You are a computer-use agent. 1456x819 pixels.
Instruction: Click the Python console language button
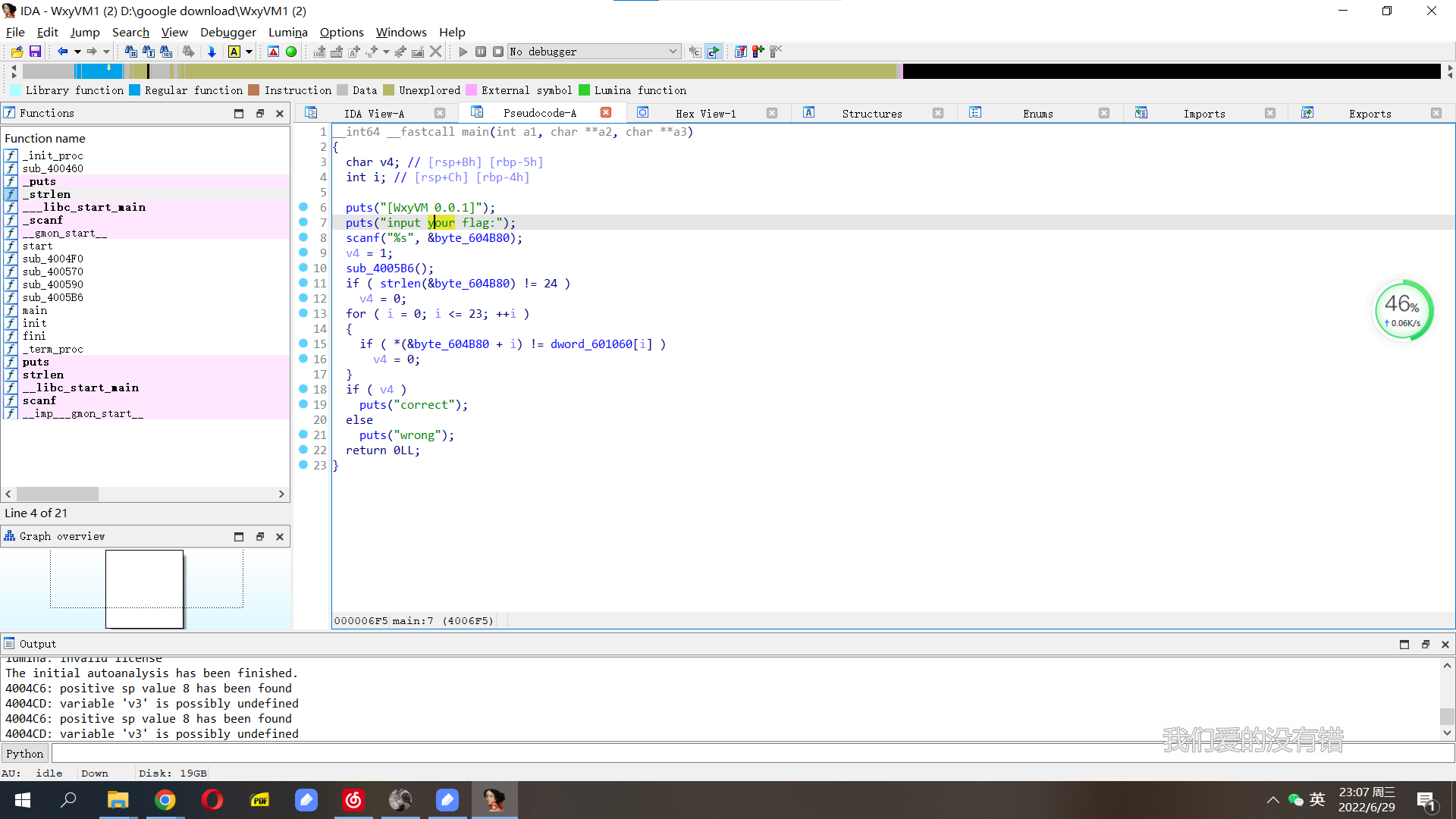pos(24,753)
